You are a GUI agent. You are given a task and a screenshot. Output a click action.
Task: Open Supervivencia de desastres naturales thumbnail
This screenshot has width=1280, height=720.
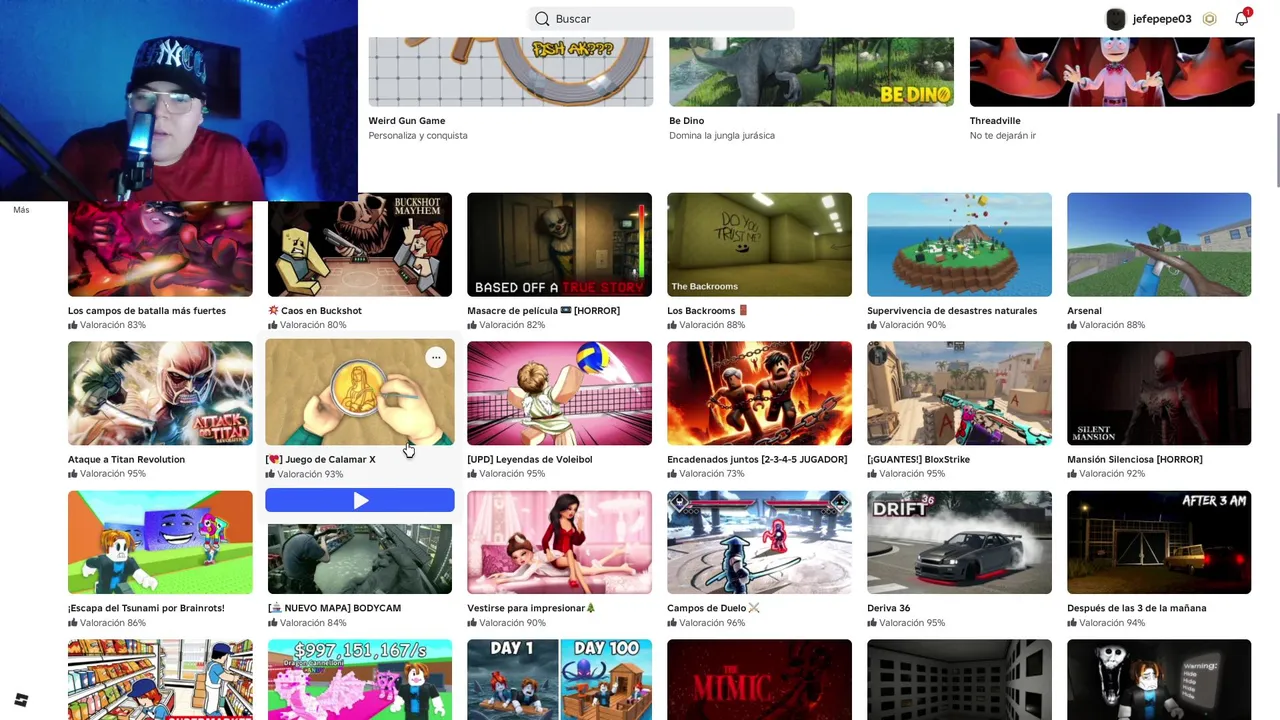click(x=959, y=245)
